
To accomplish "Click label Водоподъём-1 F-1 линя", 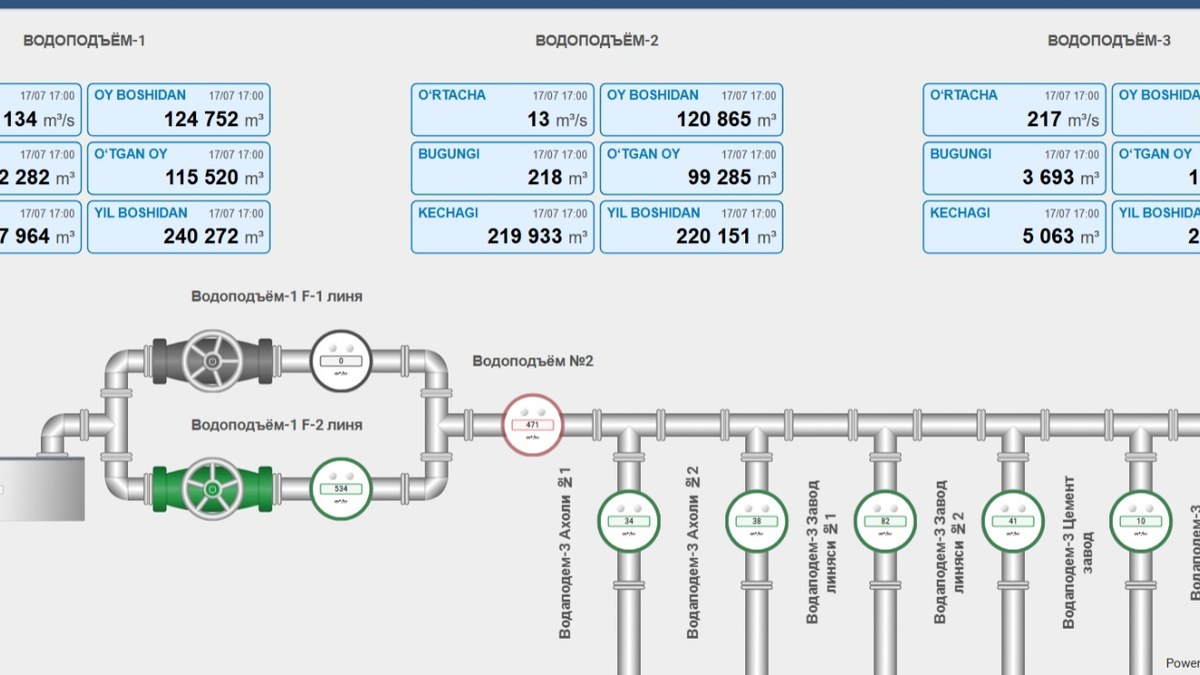I will (x=277, y=297).
